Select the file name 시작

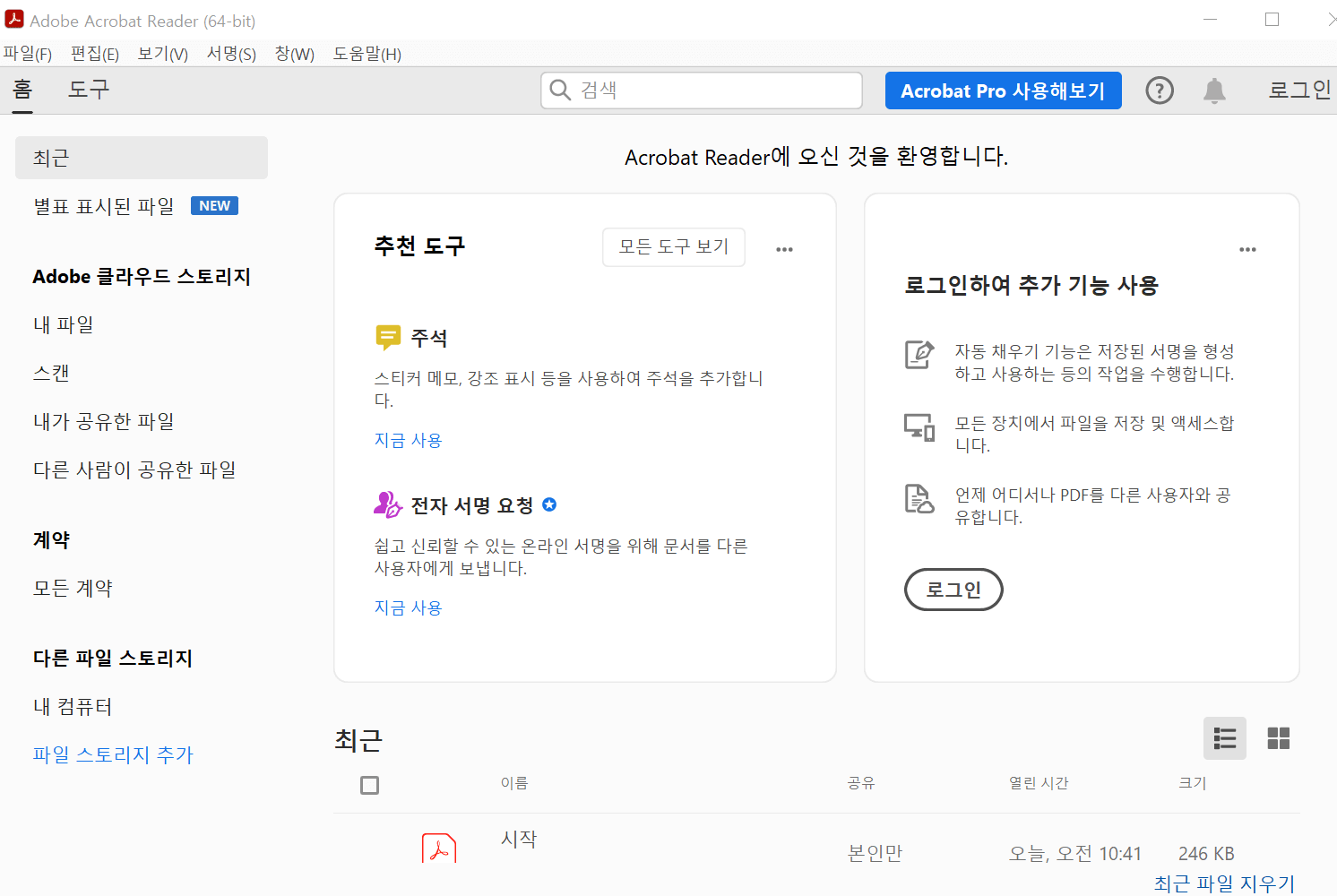tap(519, 839)
